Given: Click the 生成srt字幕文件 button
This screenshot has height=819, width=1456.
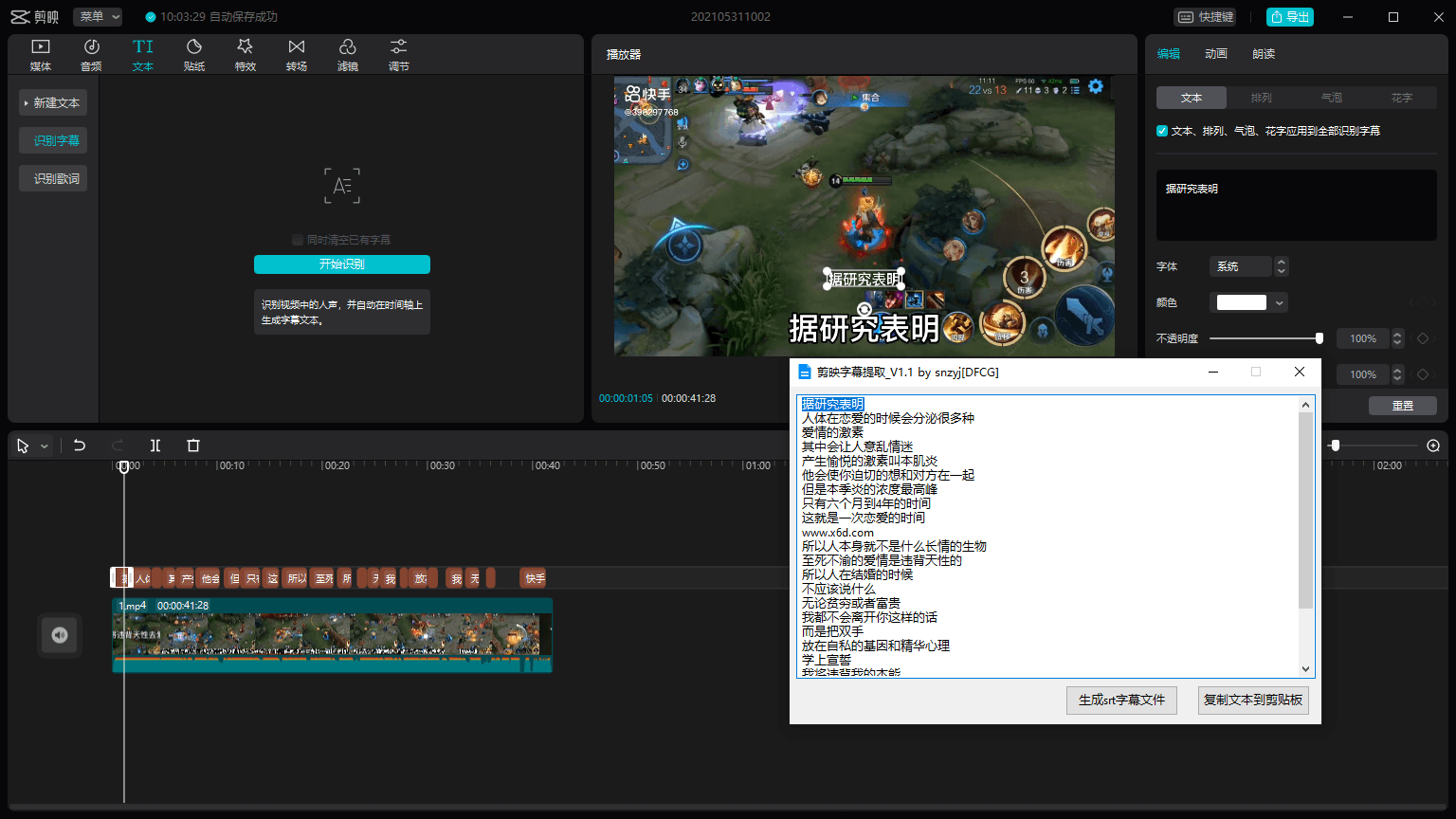Looking at the screenshot, I should (x=1121, y=700).
